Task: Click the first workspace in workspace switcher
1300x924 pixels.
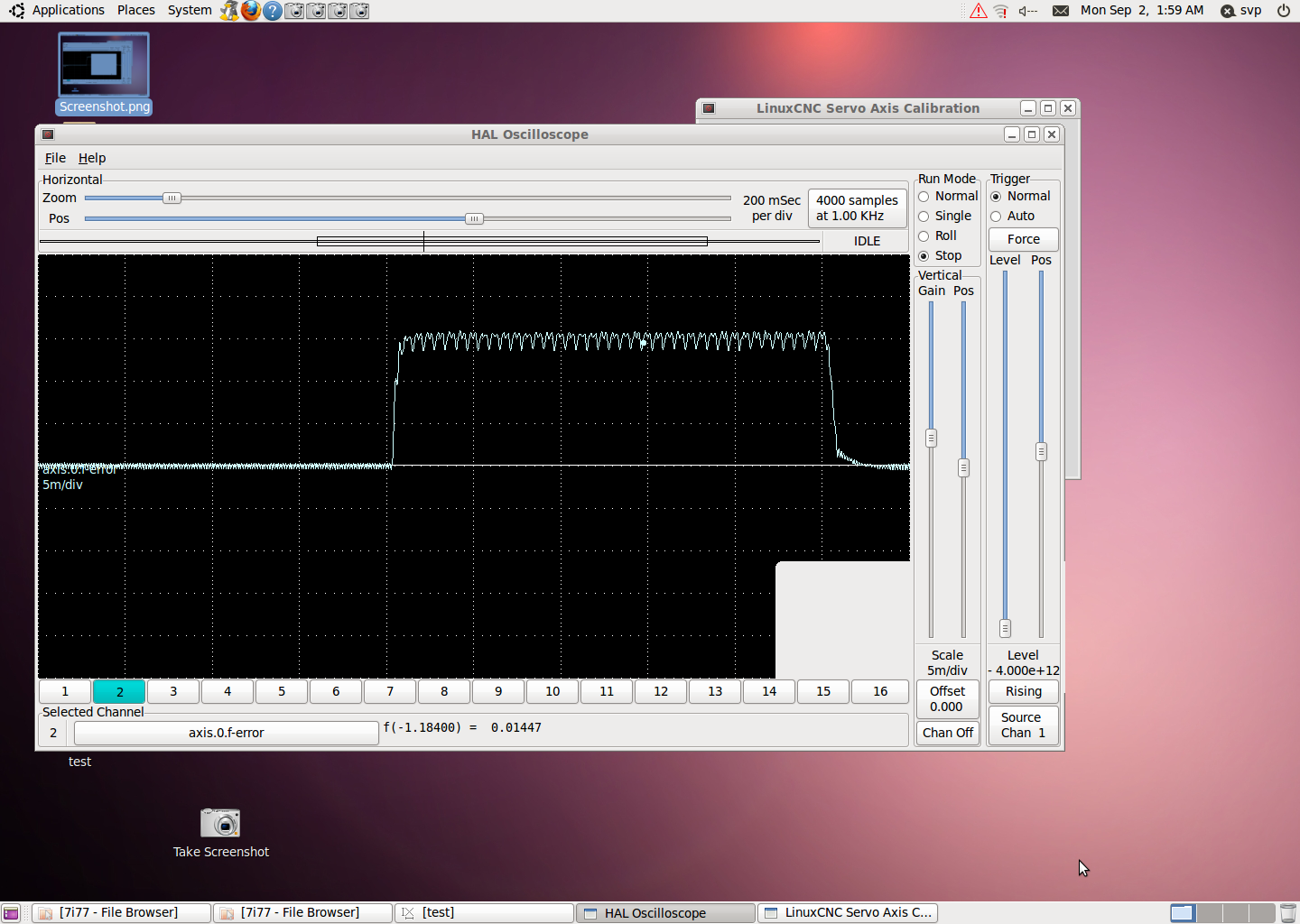Action: pos(1183,913)
